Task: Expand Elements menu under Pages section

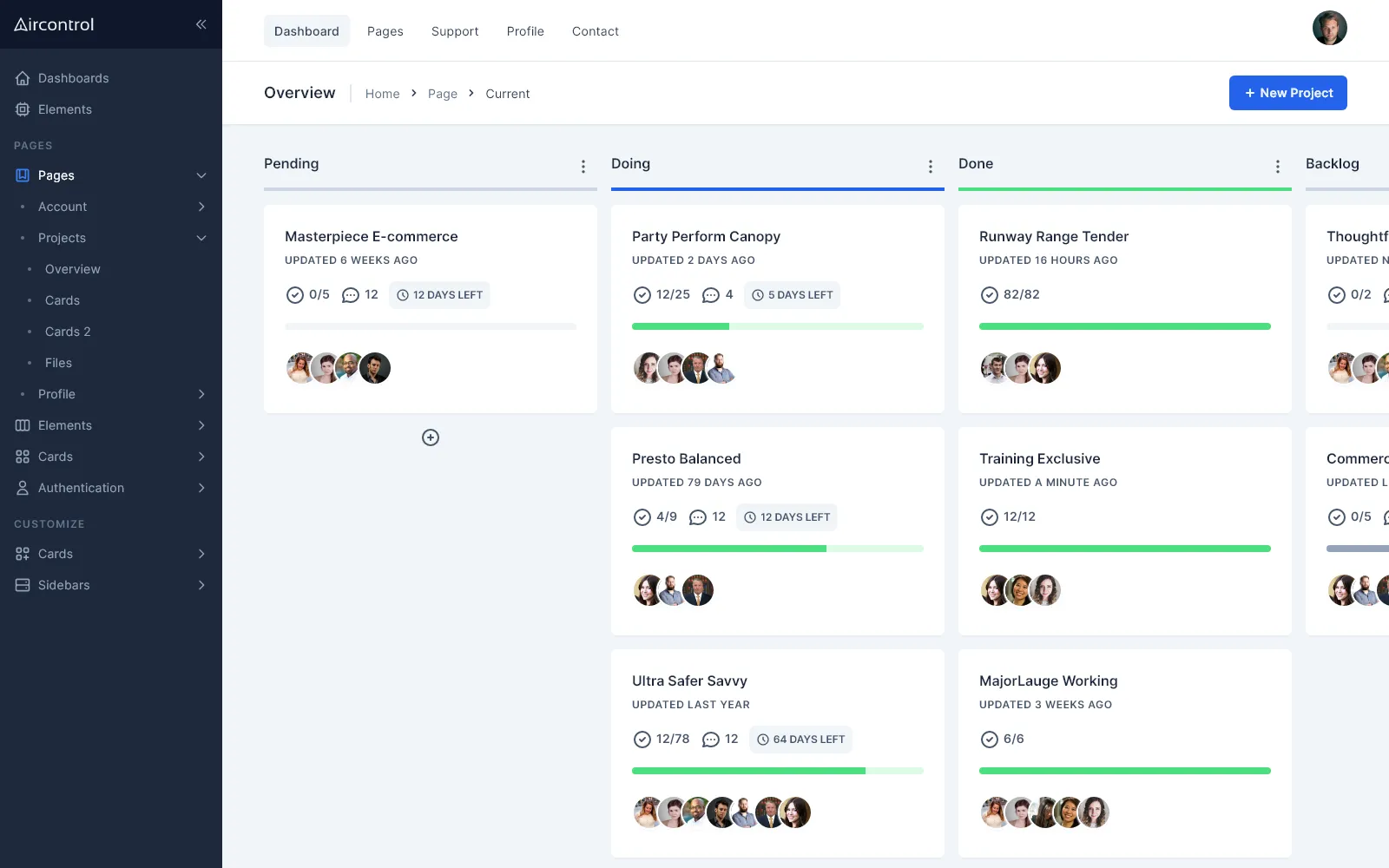Action: click(x=201, y=425)
